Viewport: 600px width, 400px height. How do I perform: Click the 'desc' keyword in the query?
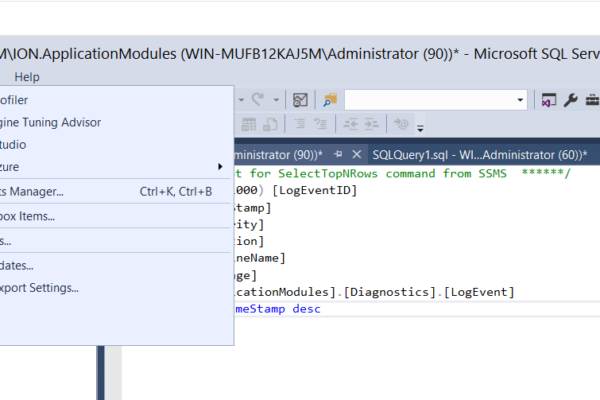point(307,309)
